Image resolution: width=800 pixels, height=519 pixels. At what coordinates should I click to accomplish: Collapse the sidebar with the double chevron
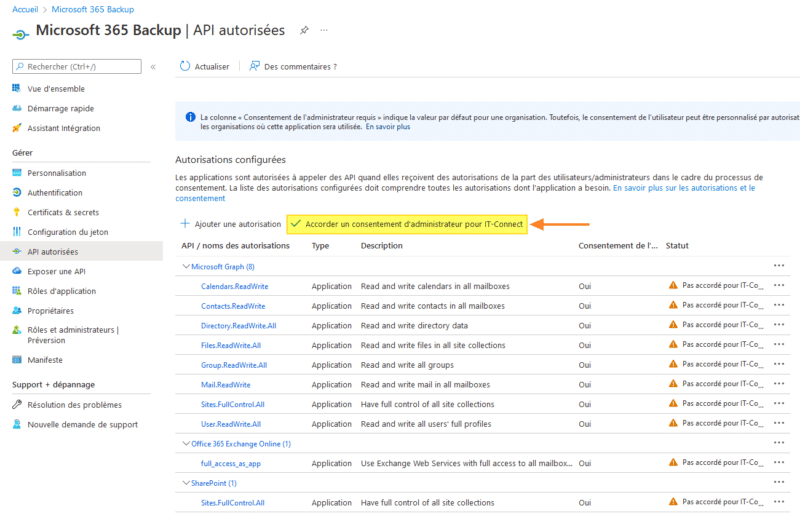tap(153, 67)
